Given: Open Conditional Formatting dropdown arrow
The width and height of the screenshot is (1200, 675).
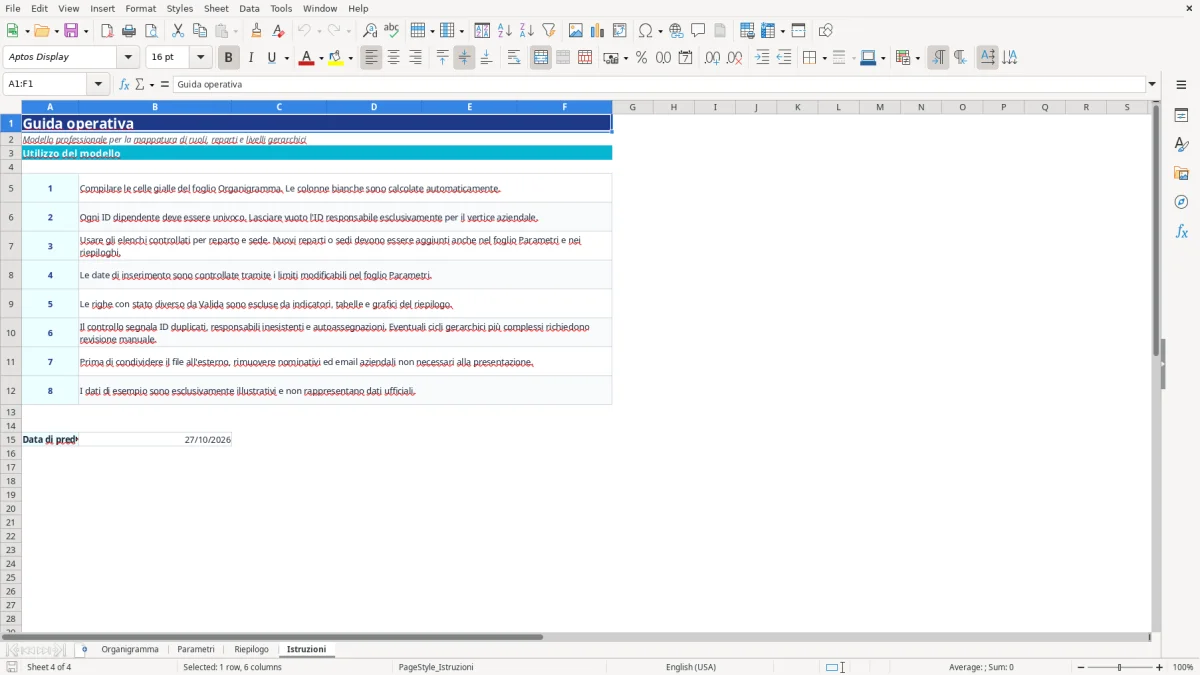Looking at the screenshot, I should pyautogui.click(x=916, y=58).
